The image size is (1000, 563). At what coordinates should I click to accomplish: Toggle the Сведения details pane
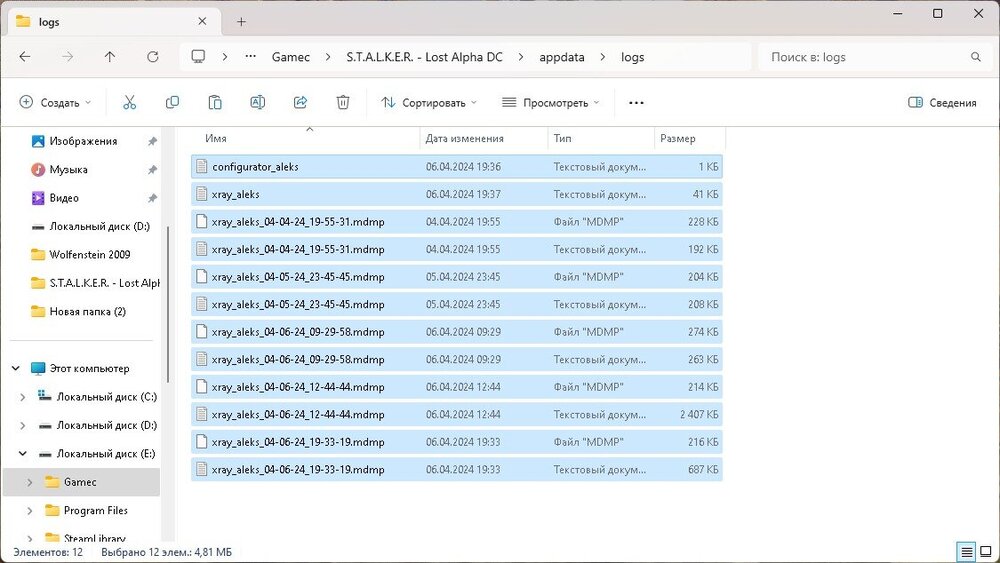coord(942,102)
